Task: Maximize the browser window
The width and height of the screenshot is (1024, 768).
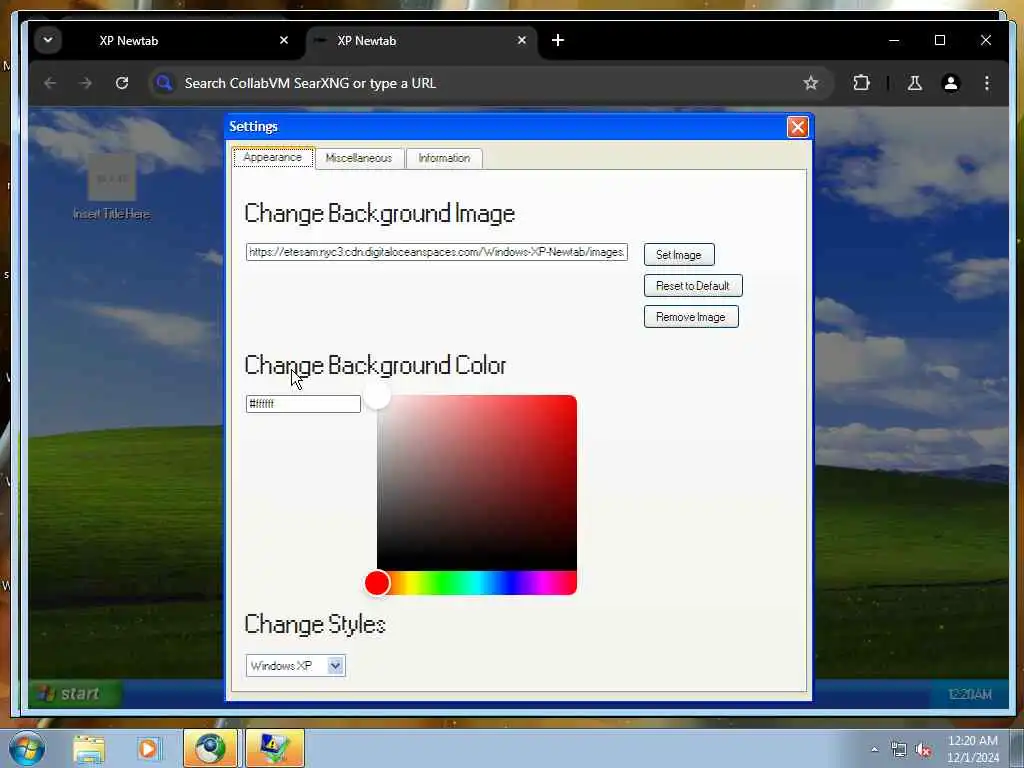Action: [940, 40]
